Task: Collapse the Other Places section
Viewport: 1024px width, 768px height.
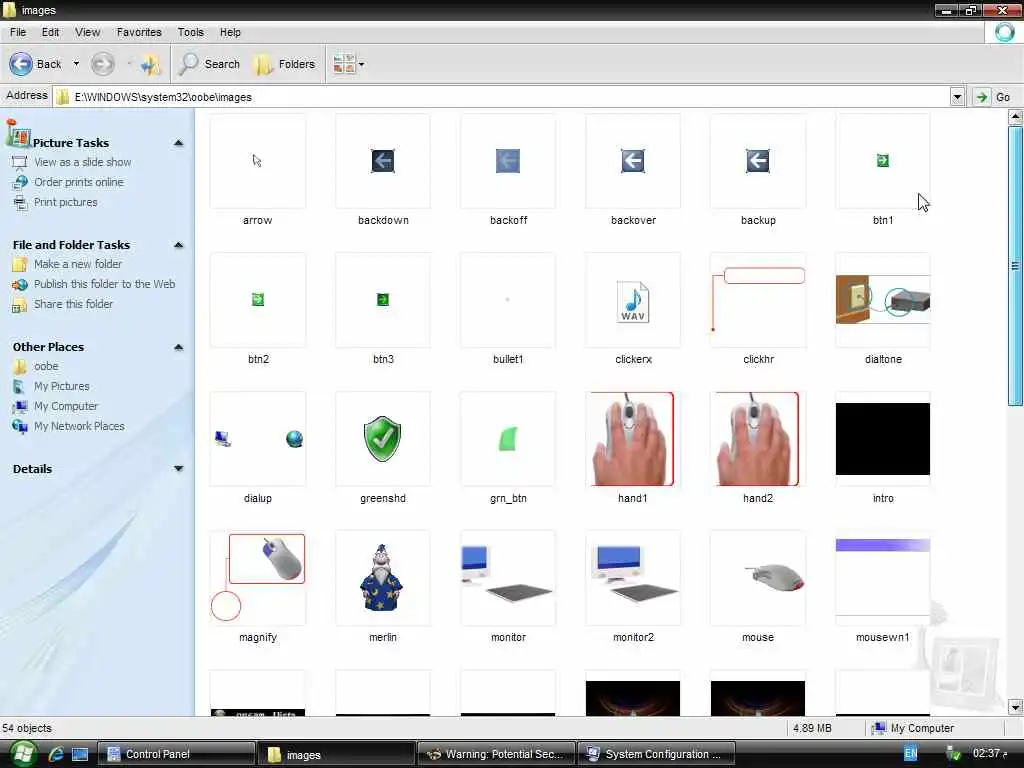Action: click(178, 347)
